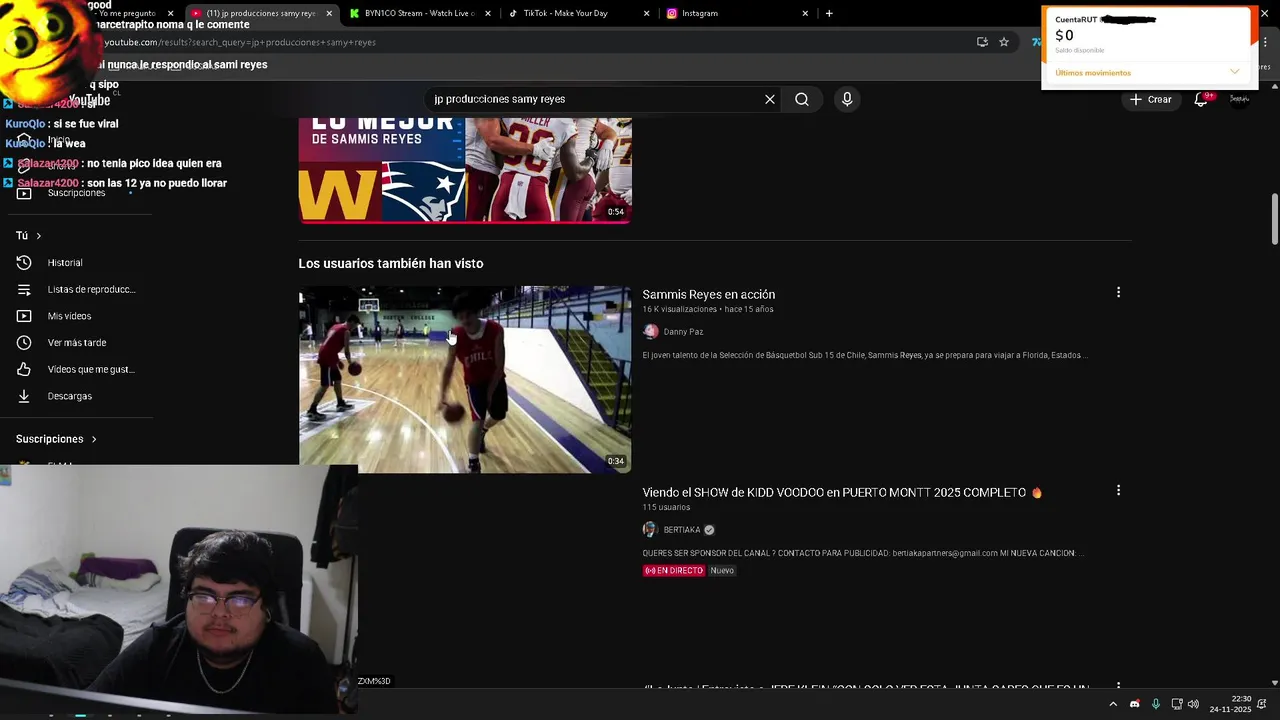1280x720 pixels.
Task: Open volume control in taskbar
Action: [x=1193, y=704]
